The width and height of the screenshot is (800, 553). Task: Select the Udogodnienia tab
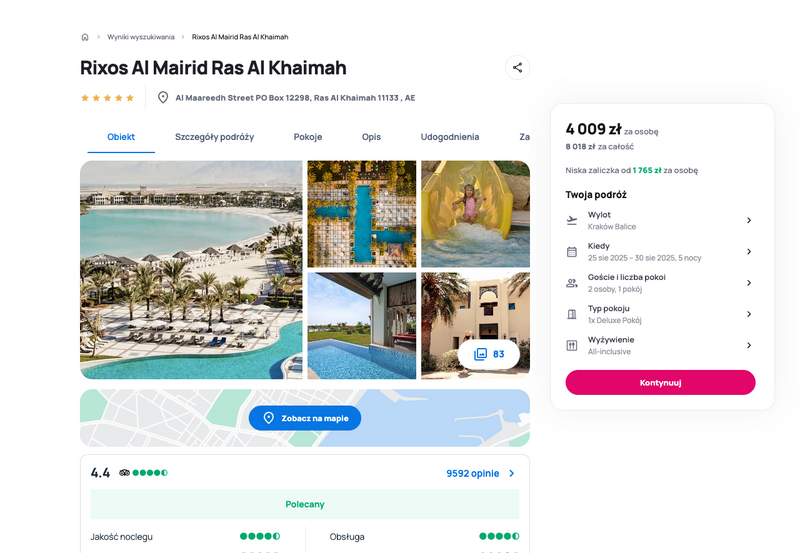[x=449, y=137]
